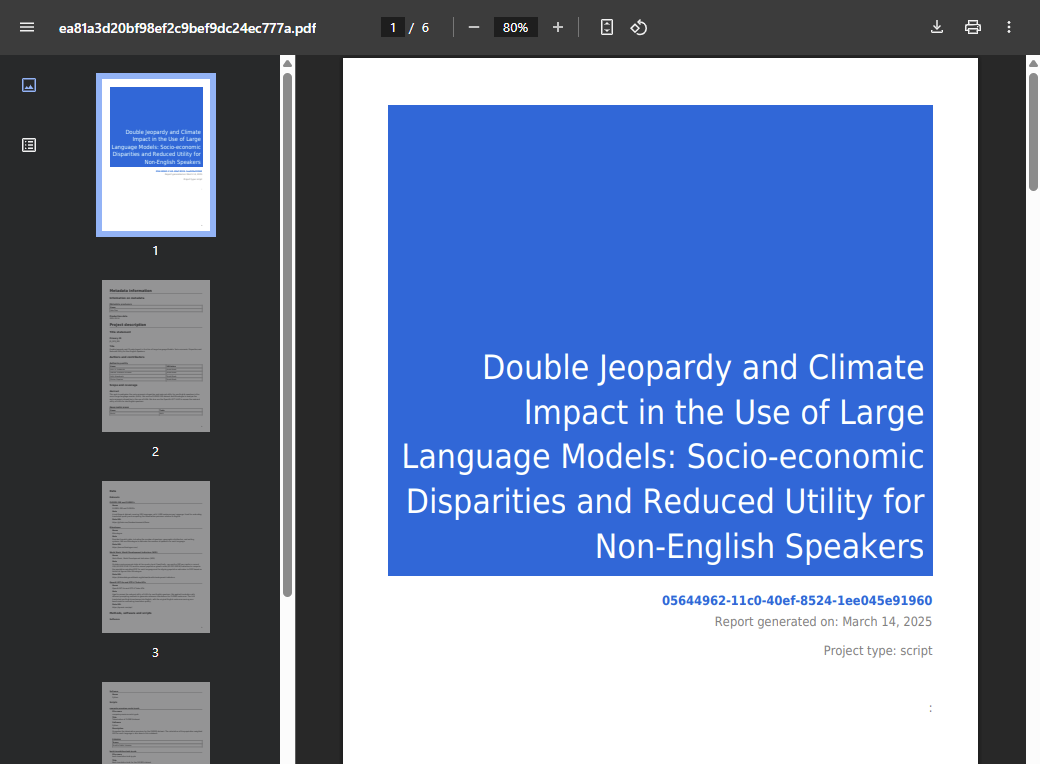Show the page thumbnails view

pos(29,85)
